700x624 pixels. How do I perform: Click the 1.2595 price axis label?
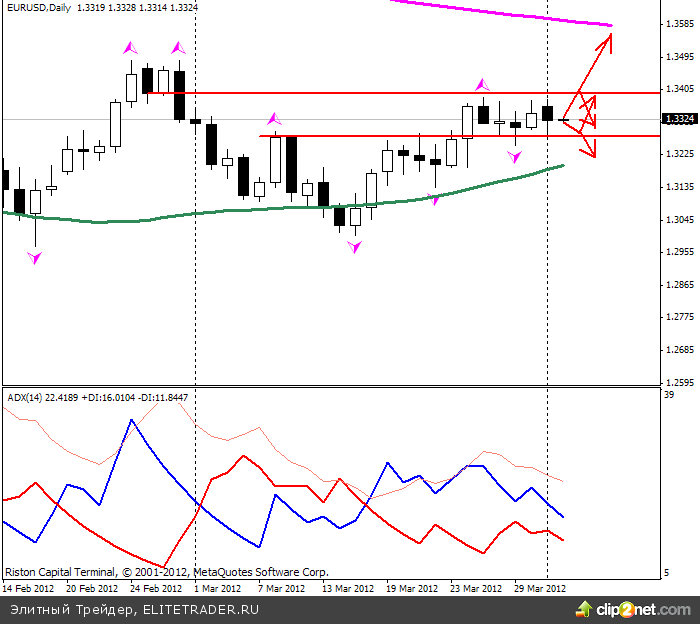click(679, 383)
